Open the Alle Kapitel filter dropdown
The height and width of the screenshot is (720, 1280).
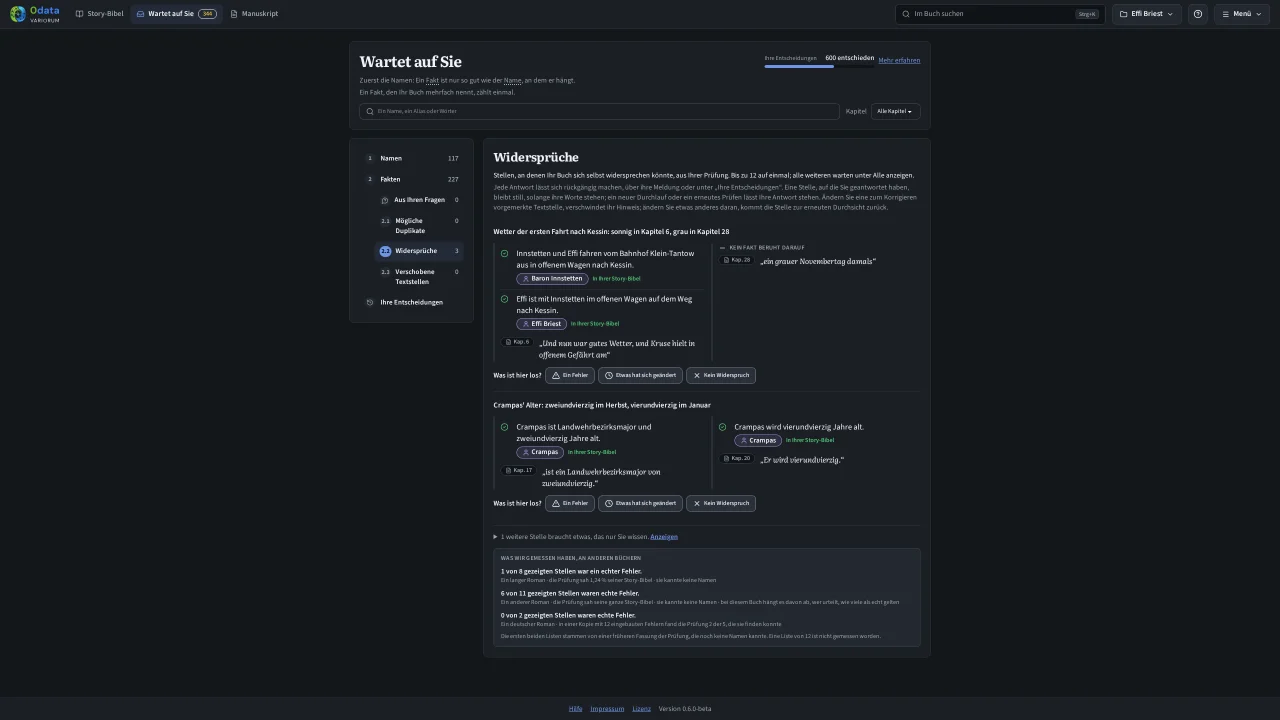point(895,111)
